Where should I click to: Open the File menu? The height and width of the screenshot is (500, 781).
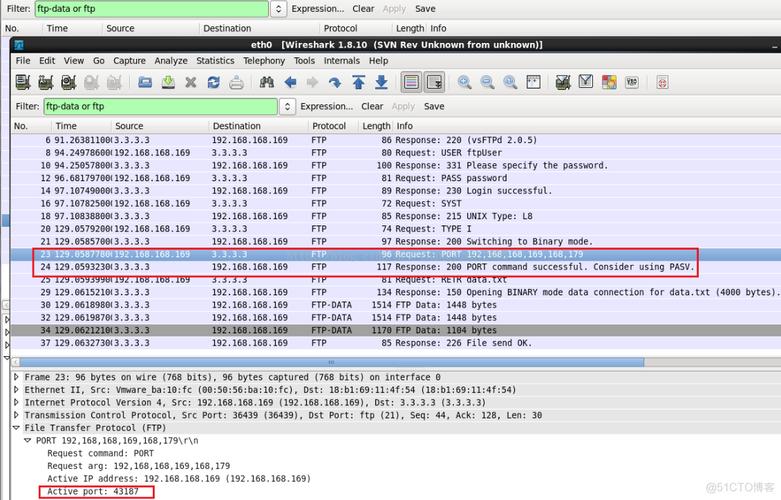pyautogui.click(x=23, y=61)
